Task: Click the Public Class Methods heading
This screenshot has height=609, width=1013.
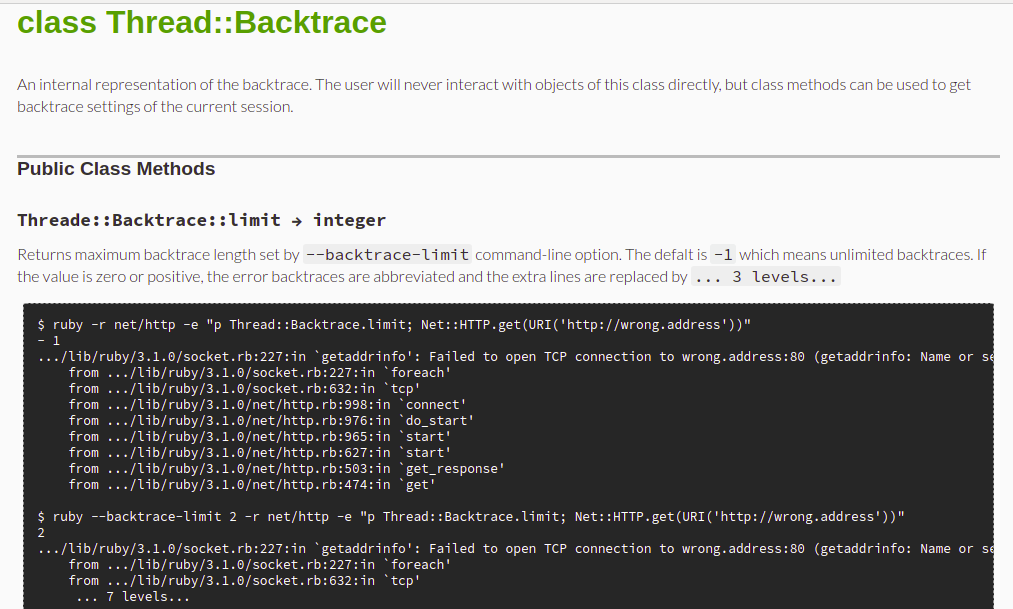Action: 116,169
